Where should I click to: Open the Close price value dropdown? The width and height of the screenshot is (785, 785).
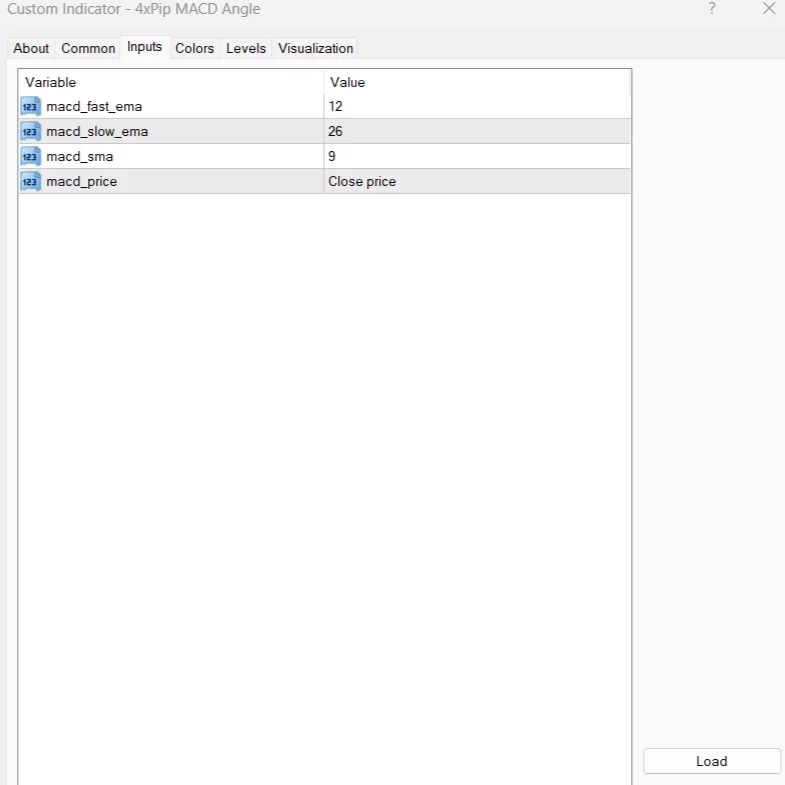click(477, 181)
